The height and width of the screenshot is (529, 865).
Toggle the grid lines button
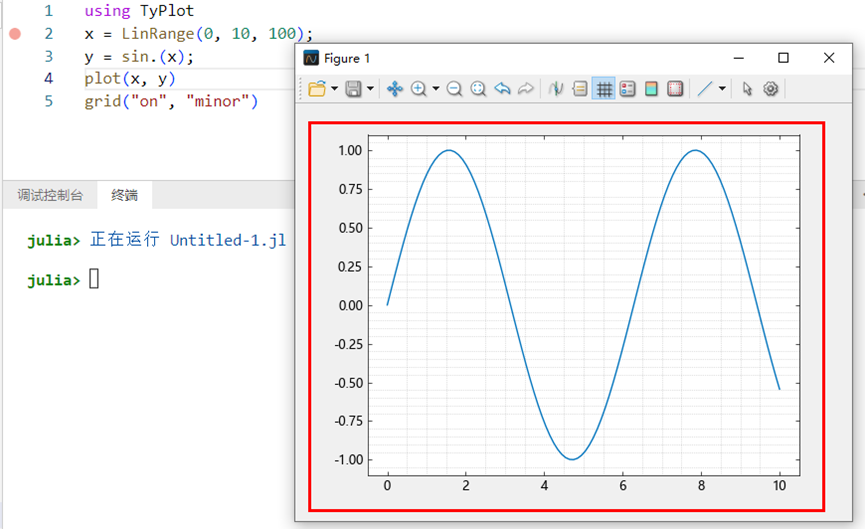click(x=604, y=89)
